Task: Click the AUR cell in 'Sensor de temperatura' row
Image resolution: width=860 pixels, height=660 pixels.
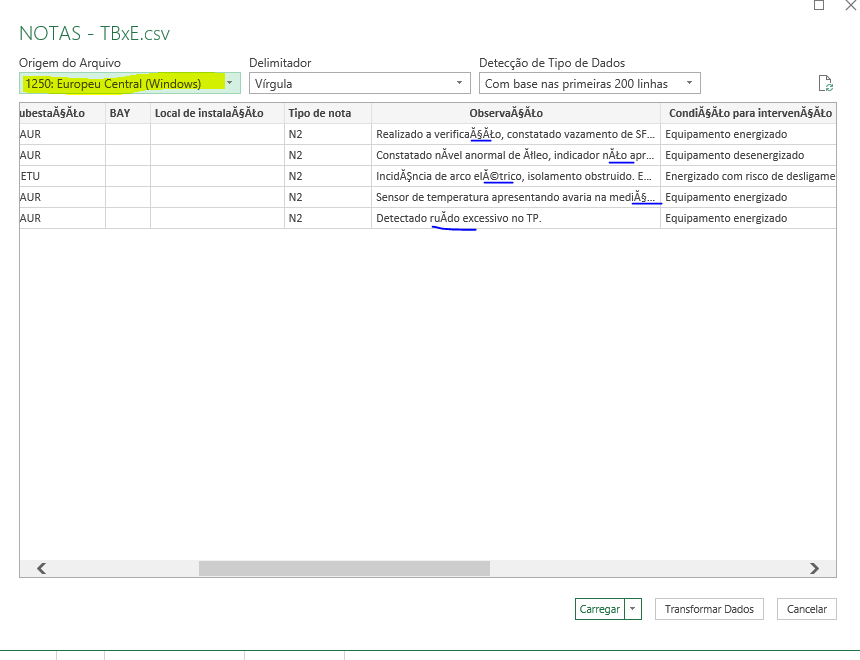Action: [62, 197]
